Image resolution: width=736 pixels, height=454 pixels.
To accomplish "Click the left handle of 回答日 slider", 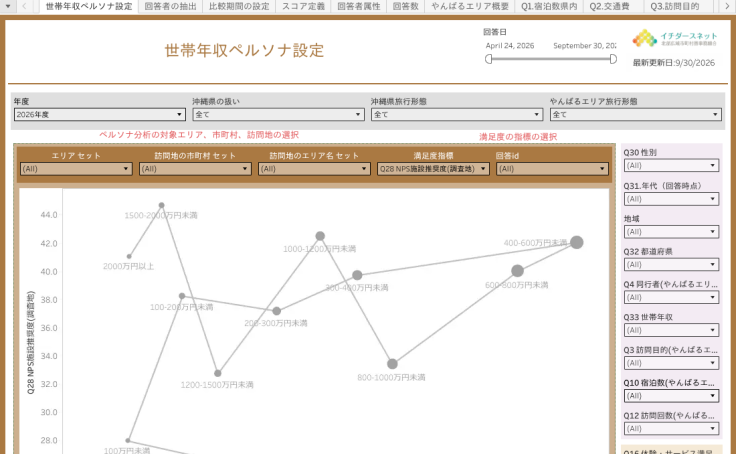I will click(x=489, y=59).
